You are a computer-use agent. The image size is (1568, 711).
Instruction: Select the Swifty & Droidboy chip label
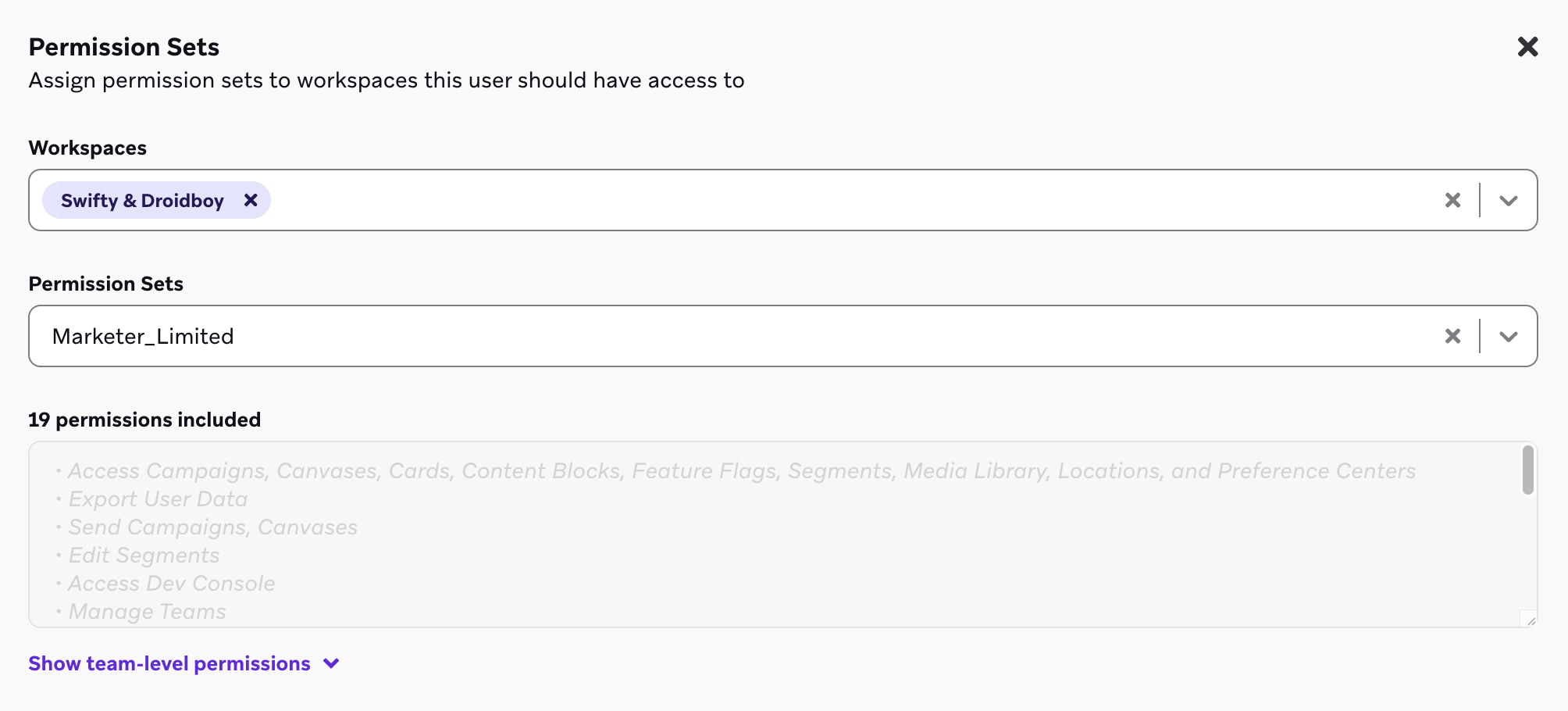point(142,200)
